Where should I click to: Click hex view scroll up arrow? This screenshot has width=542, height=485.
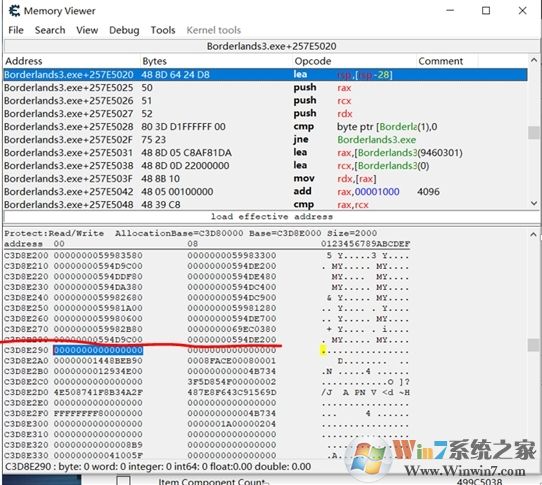click(534, 235)
